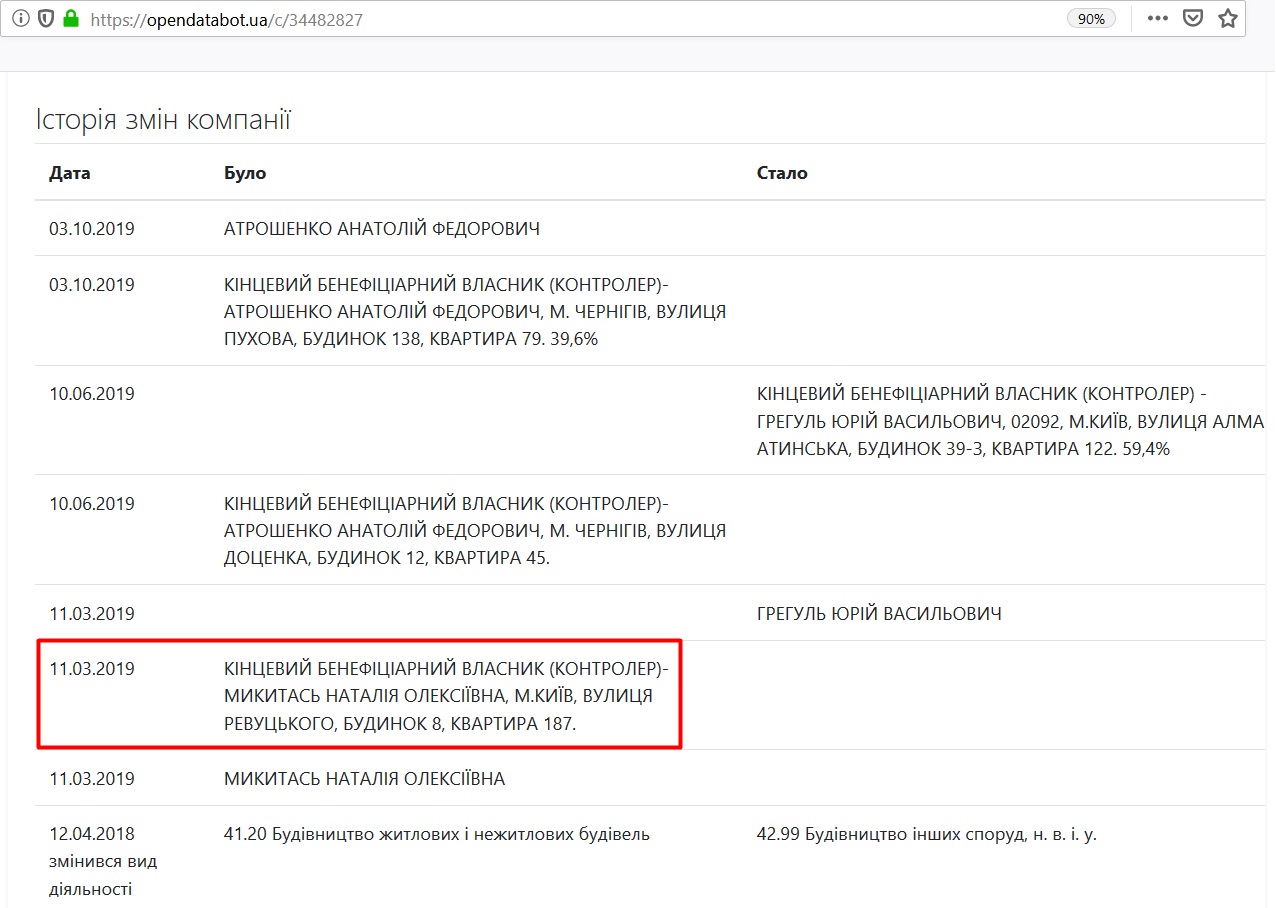
Task: Click the 12.04.2018 activity change date
Action: click(x=92, y=833)
